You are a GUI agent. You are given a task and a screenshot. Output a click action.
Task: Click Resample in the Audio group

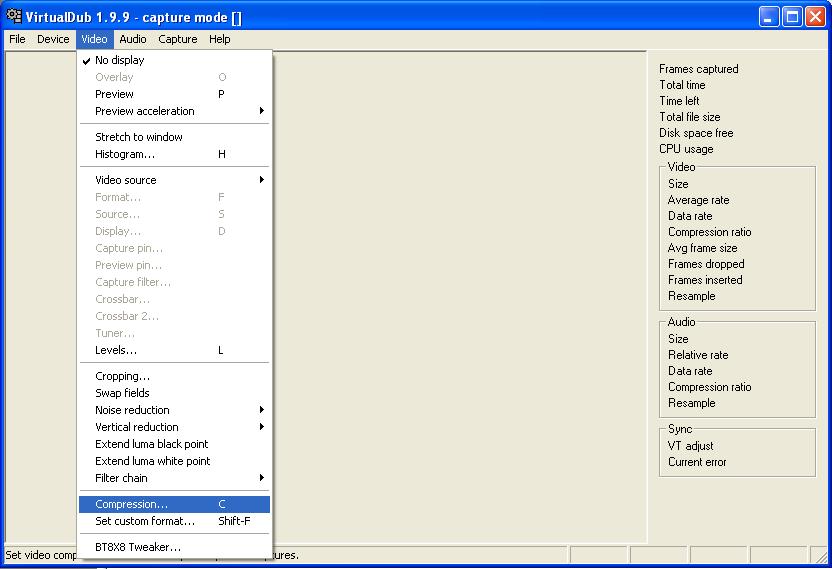click(691, 403)
